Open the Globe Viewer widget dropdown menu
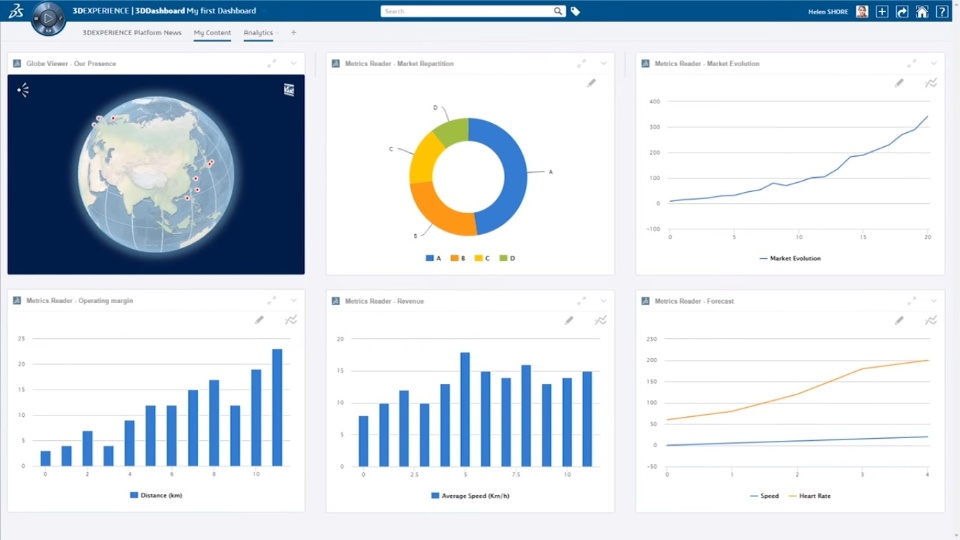Viewport: 960px width, 540px height. tap(294, 63)
